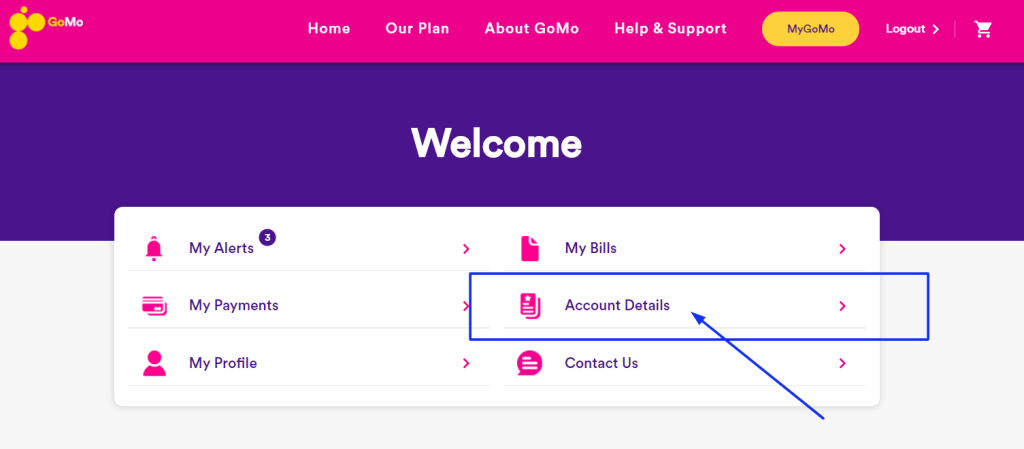The width and height of the screenshot is (1024, 449).
Task: Click the My Profile person icon
Action: click(154, 363)
